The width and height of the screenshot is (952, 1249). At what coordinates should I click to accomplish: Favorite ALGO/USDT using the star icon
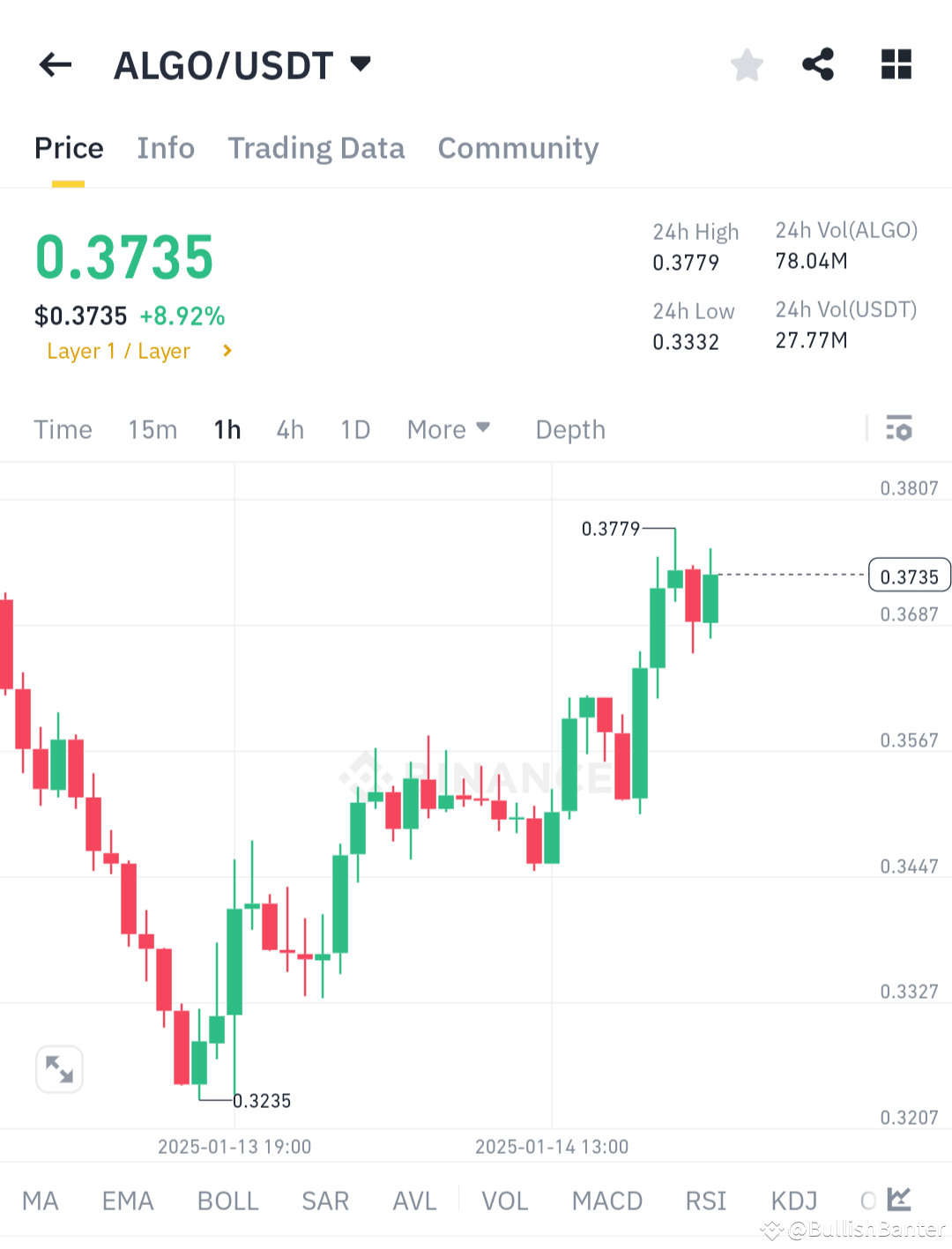pyautogui.click(x=747, y=64)
